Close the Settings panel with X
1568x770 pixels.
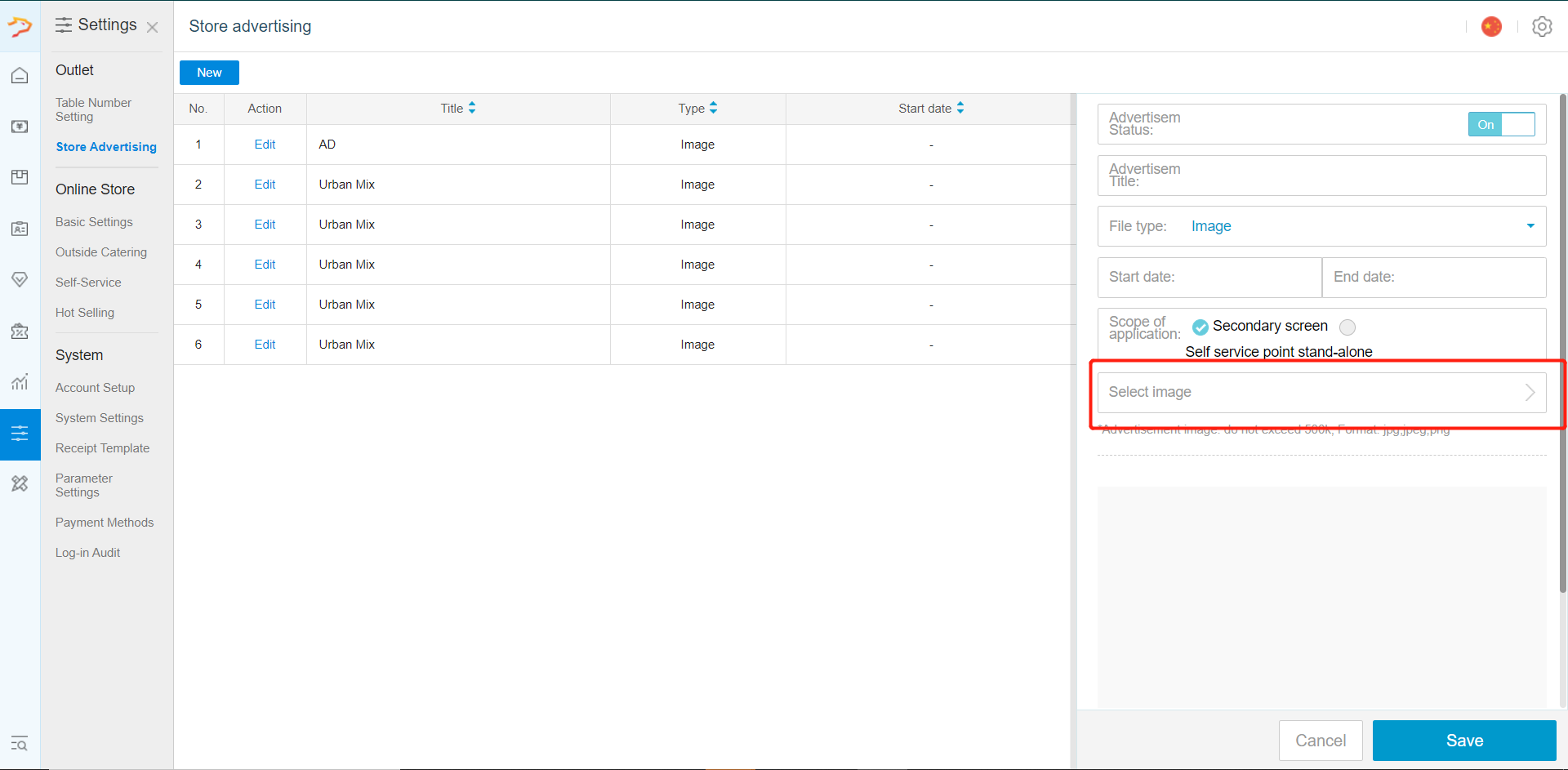[x=152, y=27]
